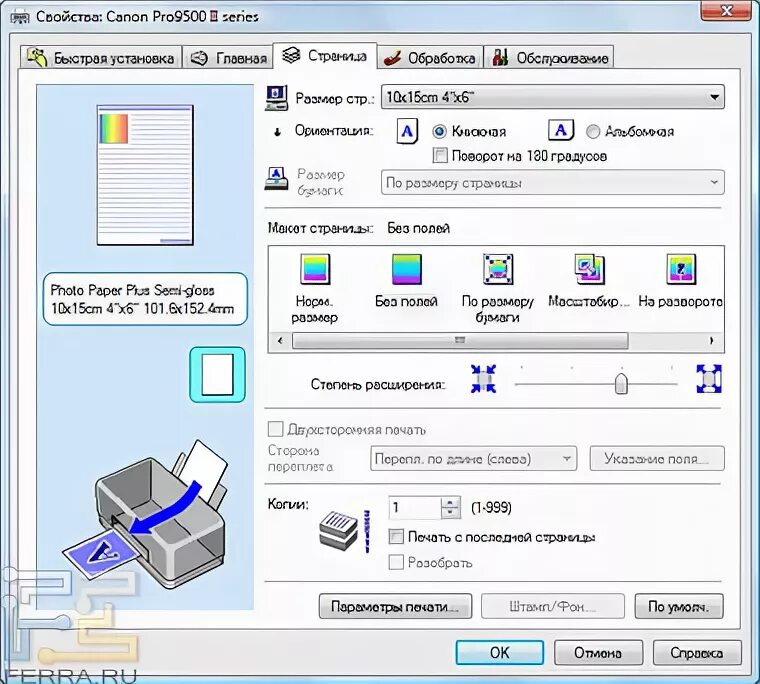The image size is (760, 684).
Task: Open help via Справка button
Action: coord(697,652)
